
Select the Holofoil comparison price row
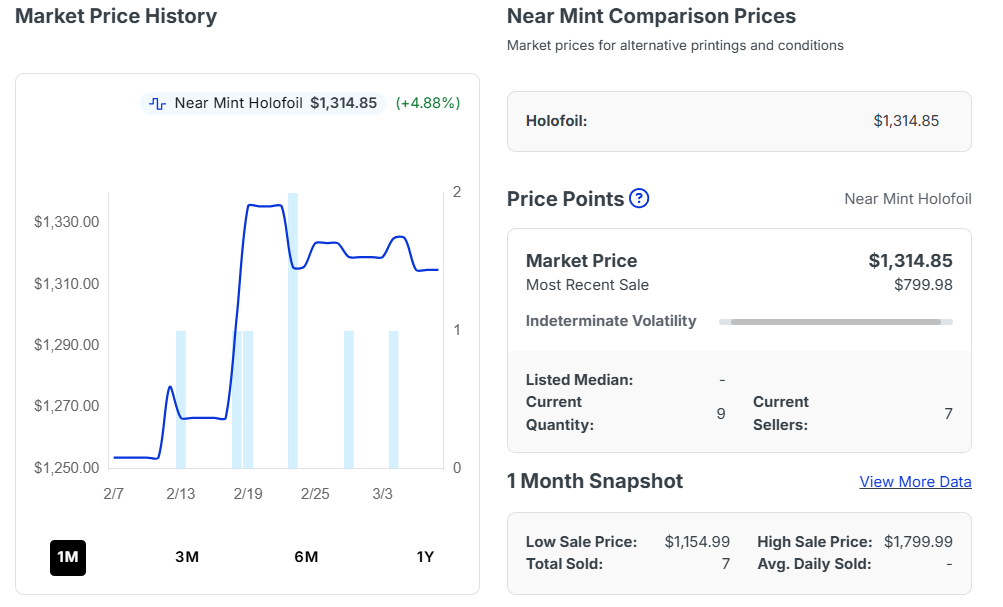(739, 121)
